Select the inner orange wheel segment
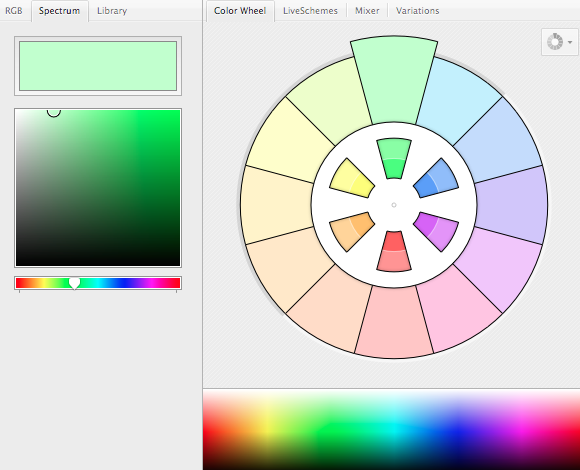The width and height of the screenshot is (580, 470). [x=351, y=231]
